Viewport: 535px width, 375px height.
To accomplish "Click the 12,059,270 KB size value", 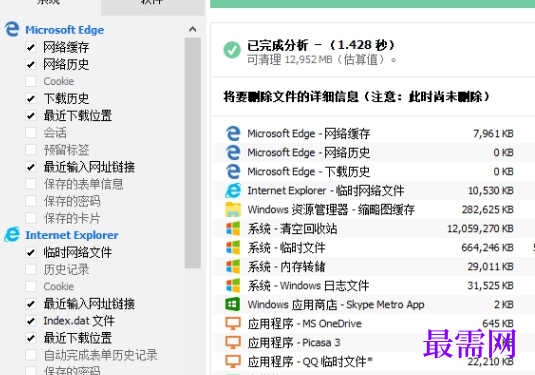I will (x=480, y=229).
